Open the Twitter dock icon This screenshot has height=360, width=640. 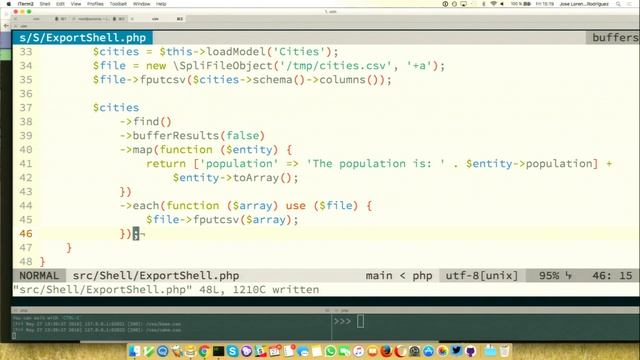click(x=456, y=351)
